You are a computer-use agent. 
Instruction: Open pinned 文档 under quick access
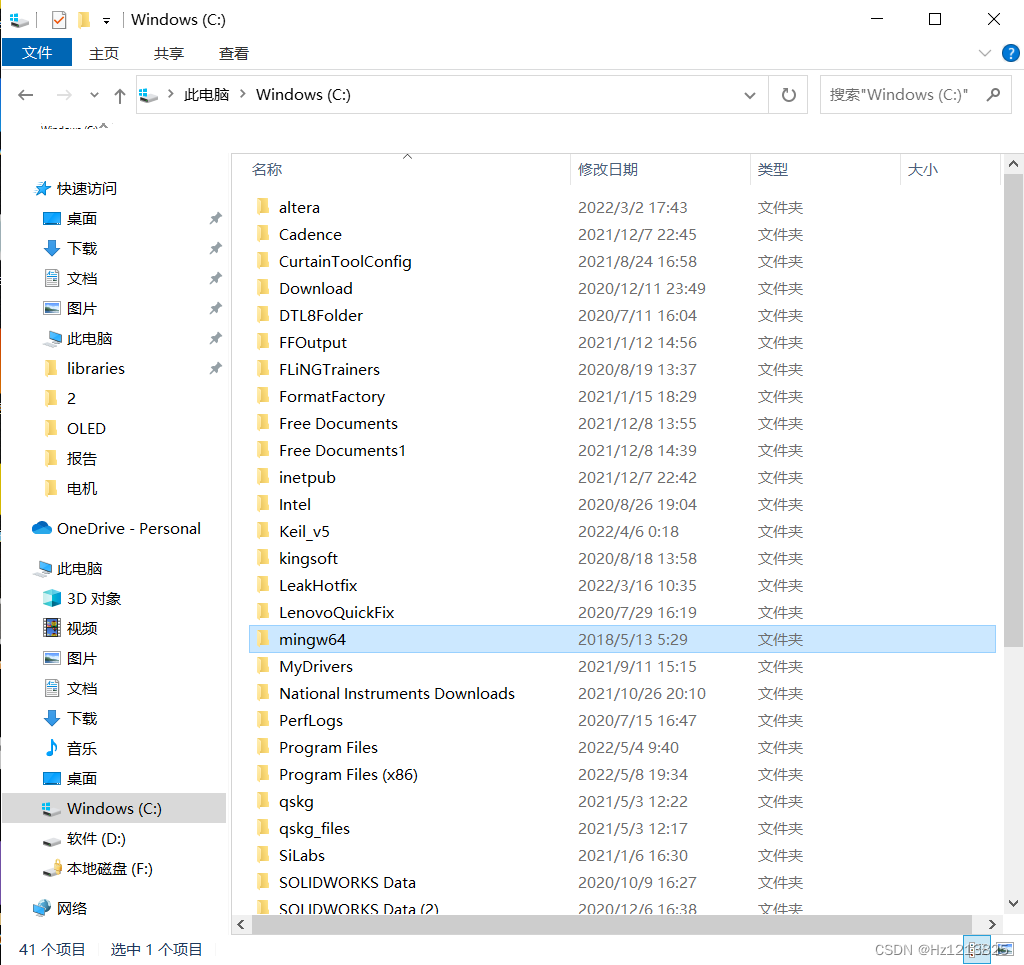82,279
